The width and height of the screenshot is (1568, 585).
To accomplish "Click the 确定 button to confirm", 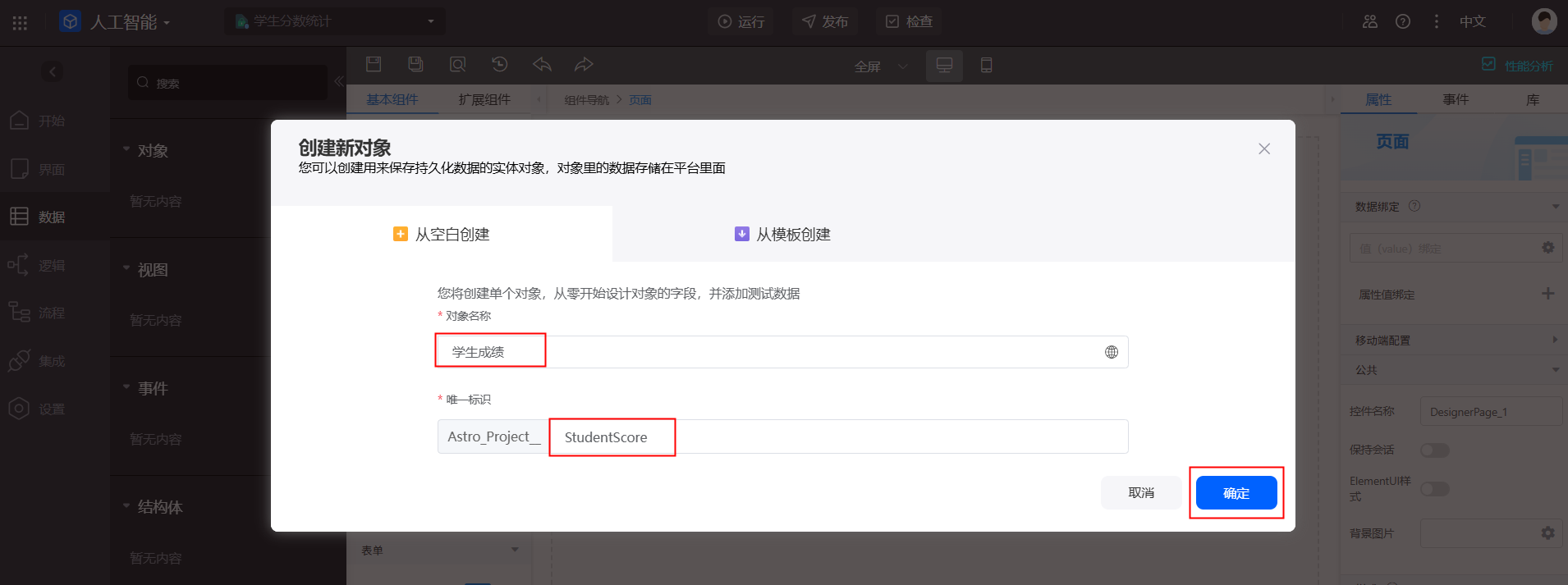I will click(x=1236, y=493).
